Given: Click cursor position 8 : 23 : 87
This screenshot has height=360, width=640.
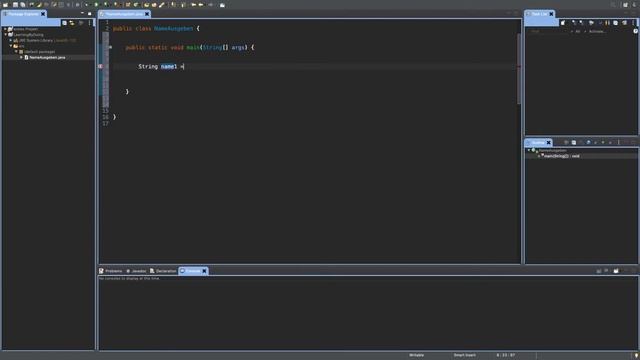Looking at the screenshot, I should 506,356.
